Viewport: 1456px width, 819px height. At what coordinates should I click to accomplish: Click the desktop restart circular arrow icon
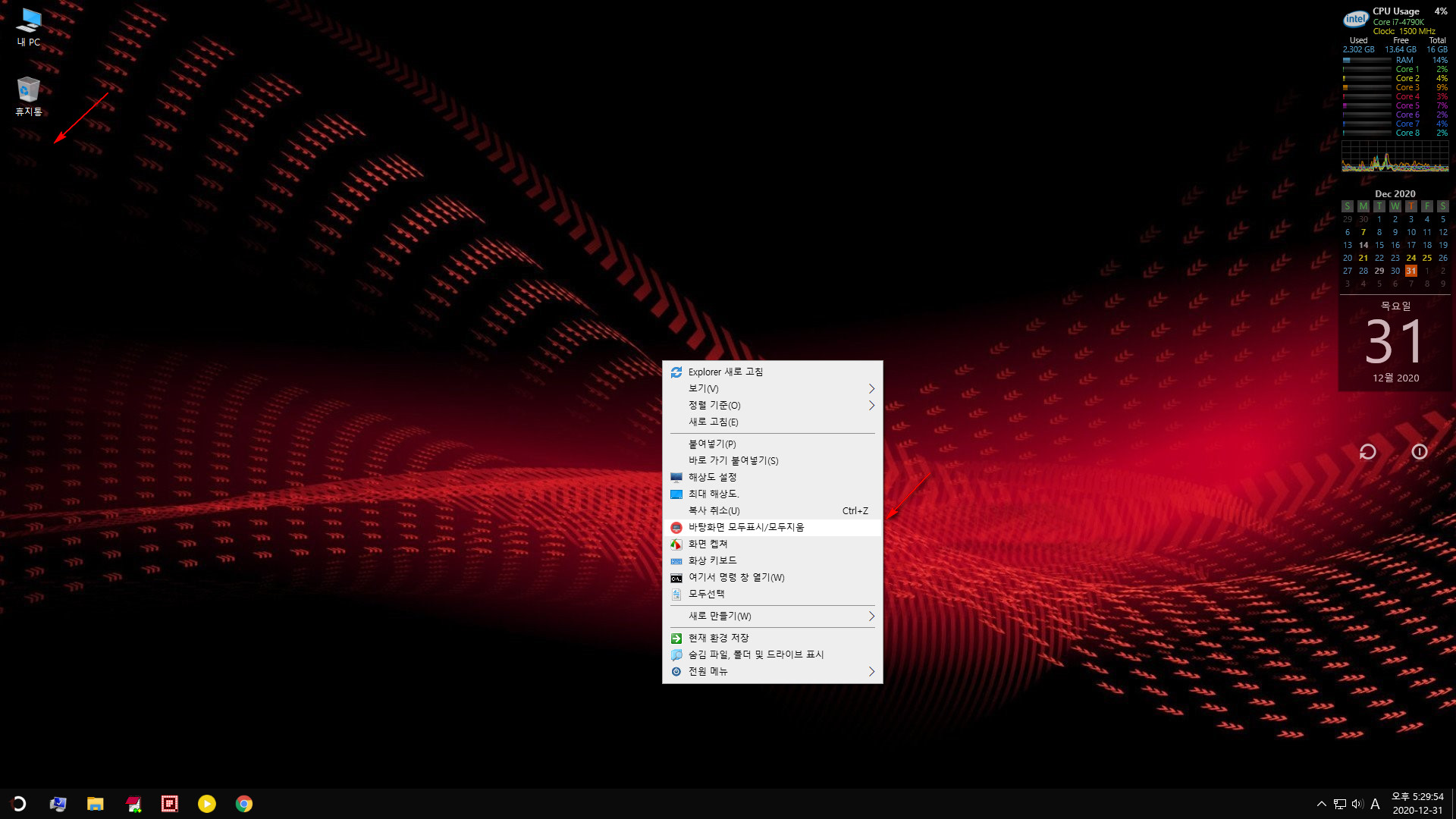click(1368, 452)
